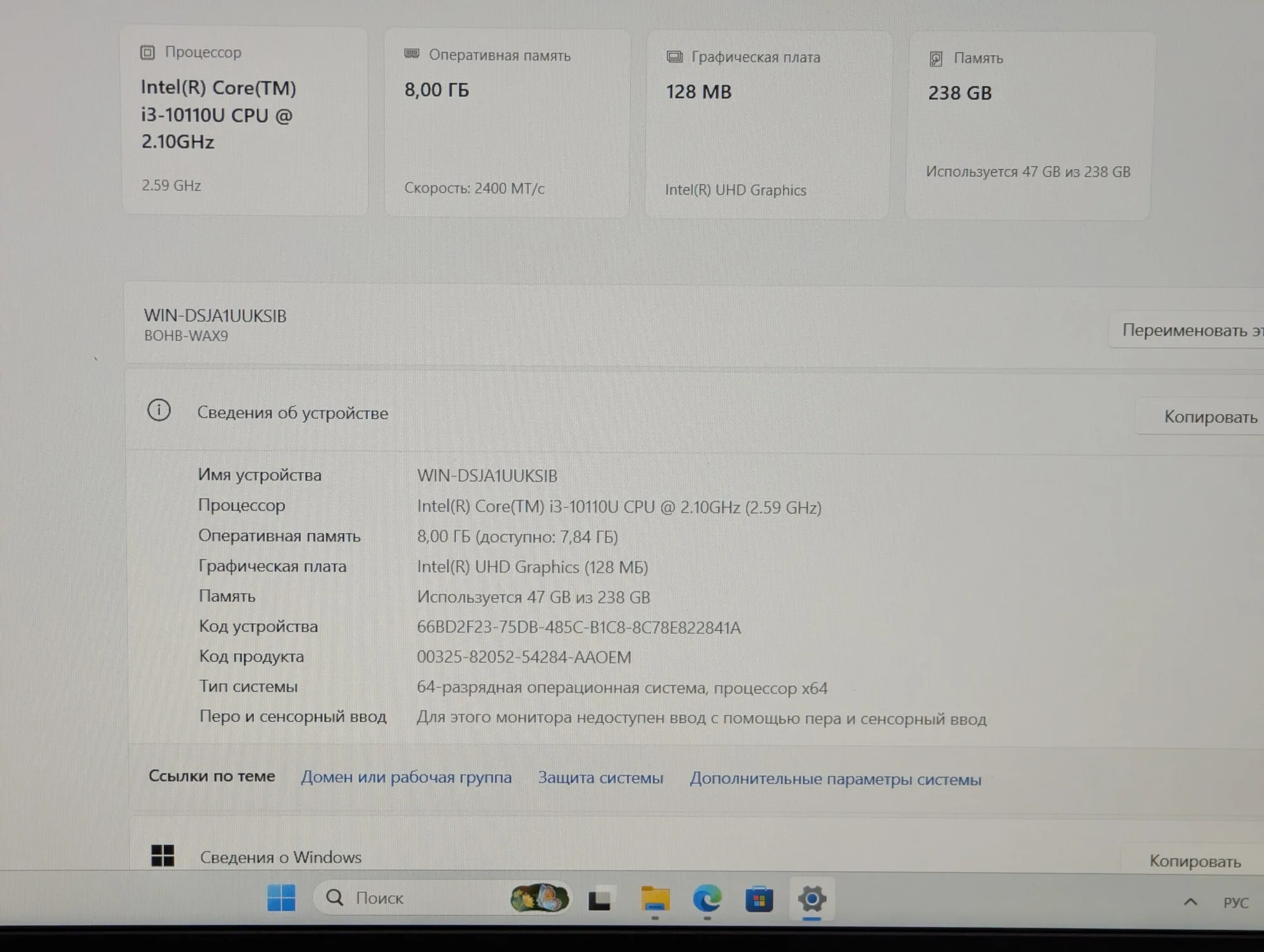Click the Оперативная память card icon
This screenshot has height=952, width=1264.
(x=411, y=54)
